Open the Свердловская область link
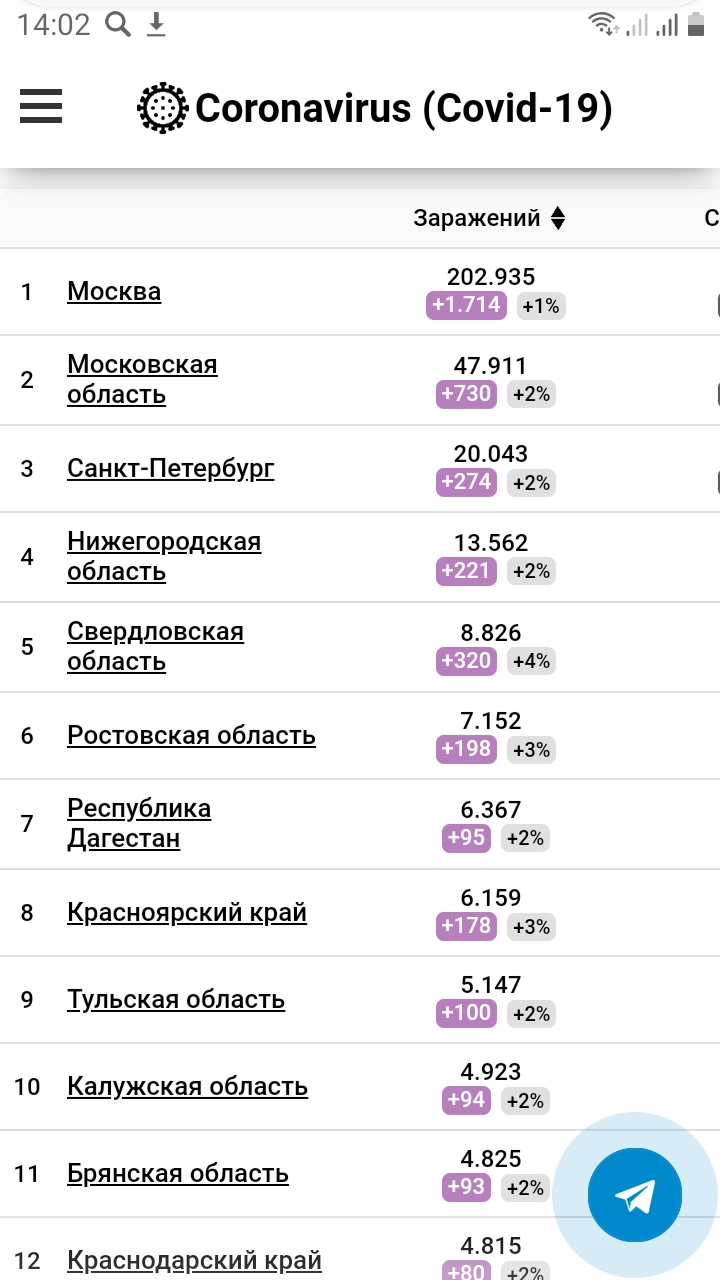Viewport: 720px width, 1280px height. pos(155,646)
